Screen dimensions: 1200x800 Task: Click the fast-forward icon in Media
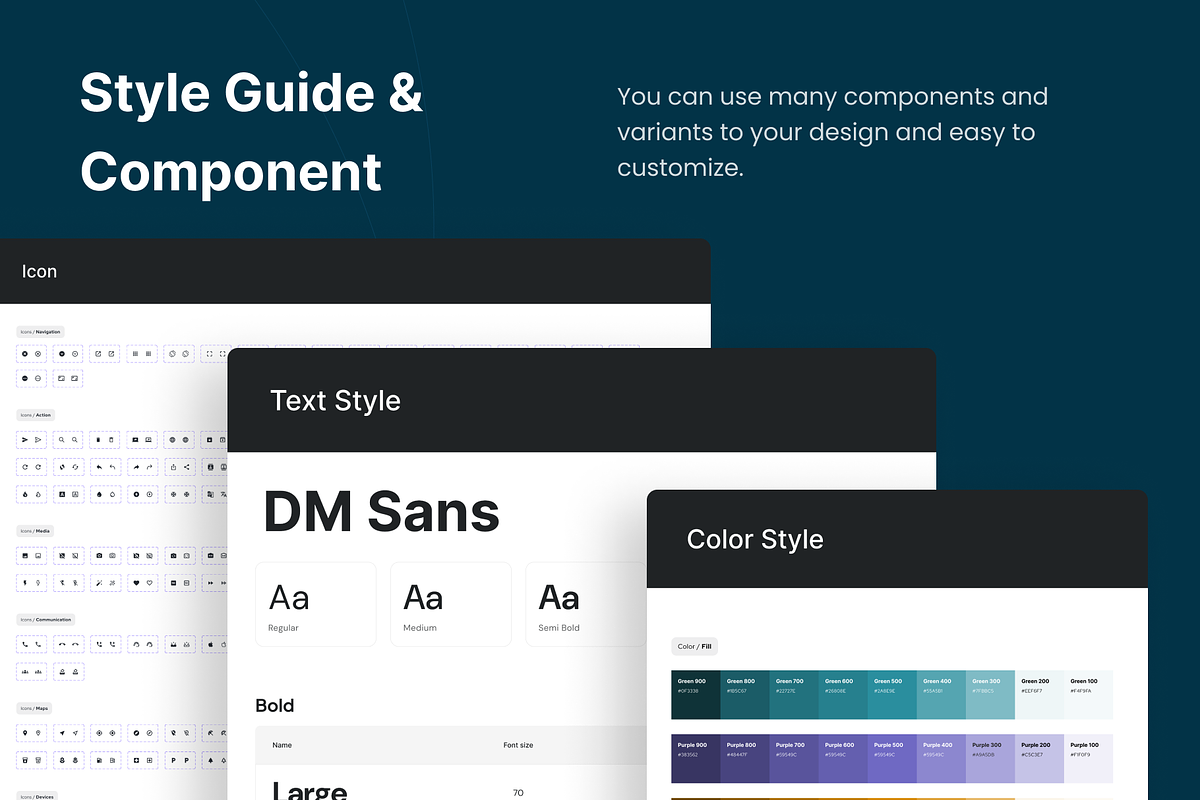coord(210,583)
